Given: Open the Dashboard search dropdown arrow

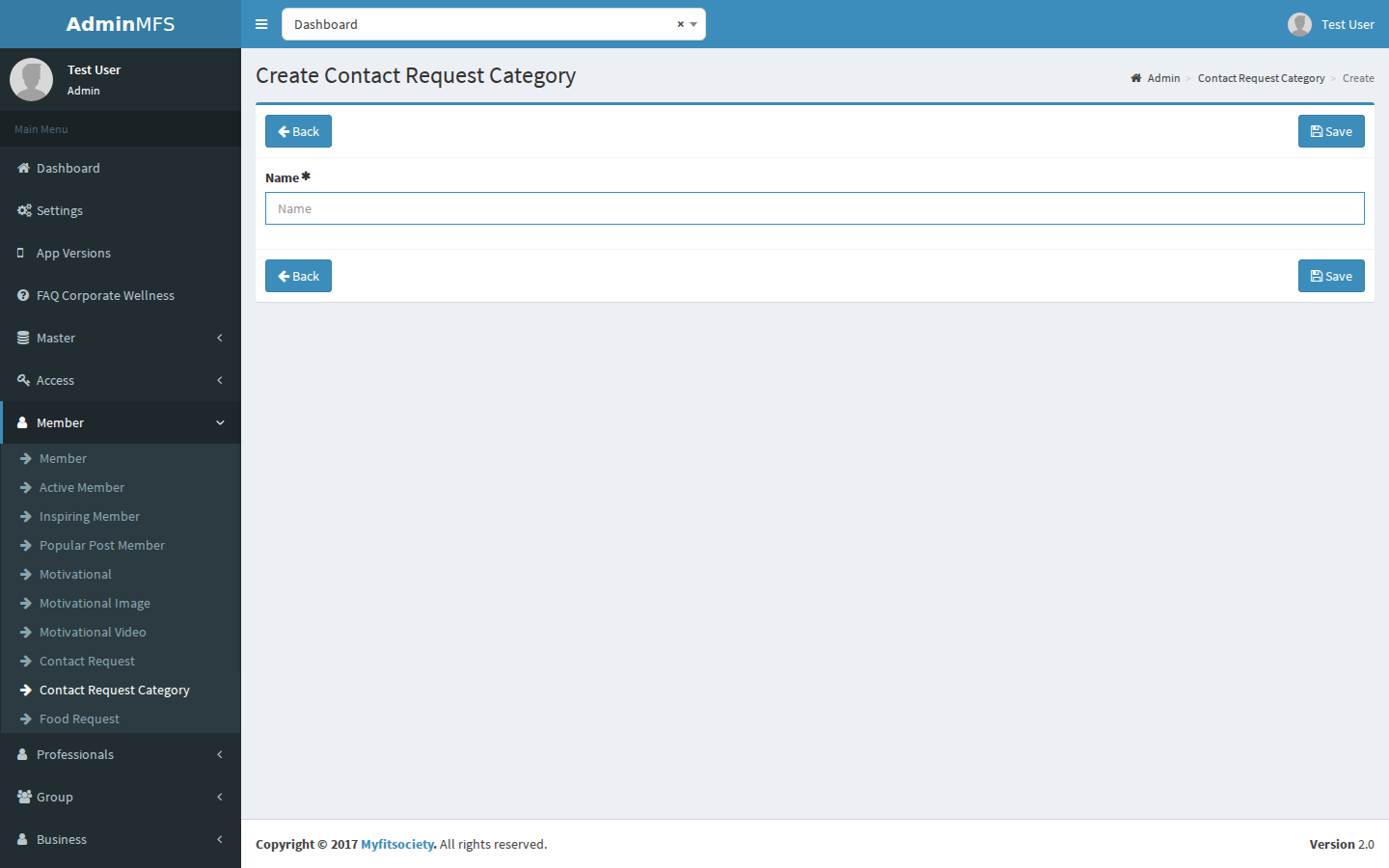Looking at the screenshot, I should 694,24.
